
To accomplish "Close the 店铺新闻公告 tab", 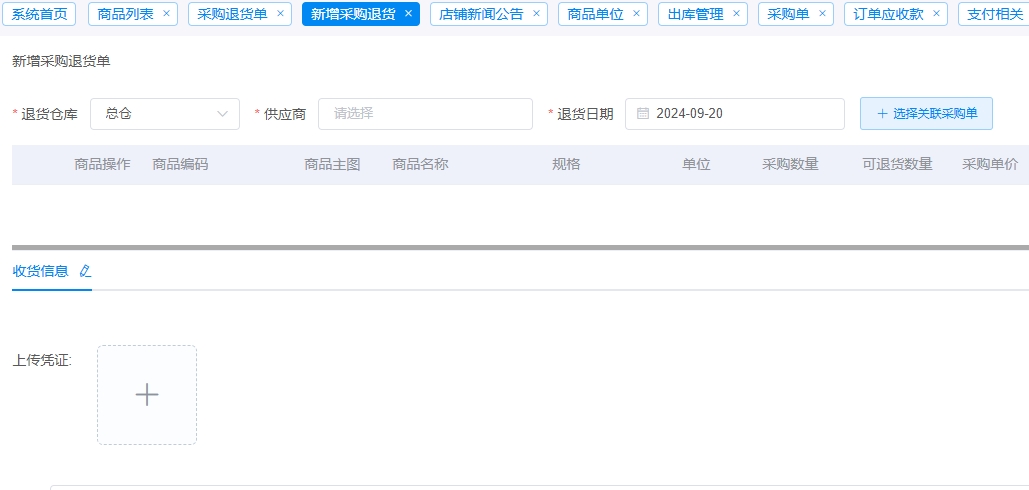I will 536,14.
